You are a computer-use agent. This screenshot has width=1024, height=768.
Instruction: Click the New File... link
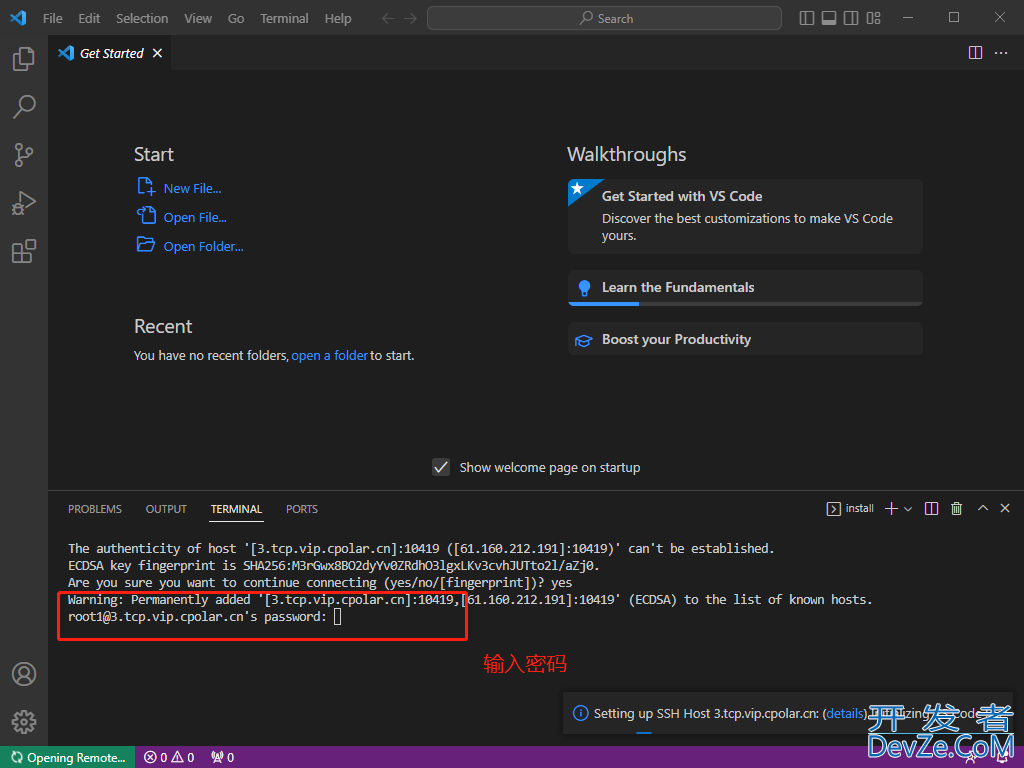[192, 189]
